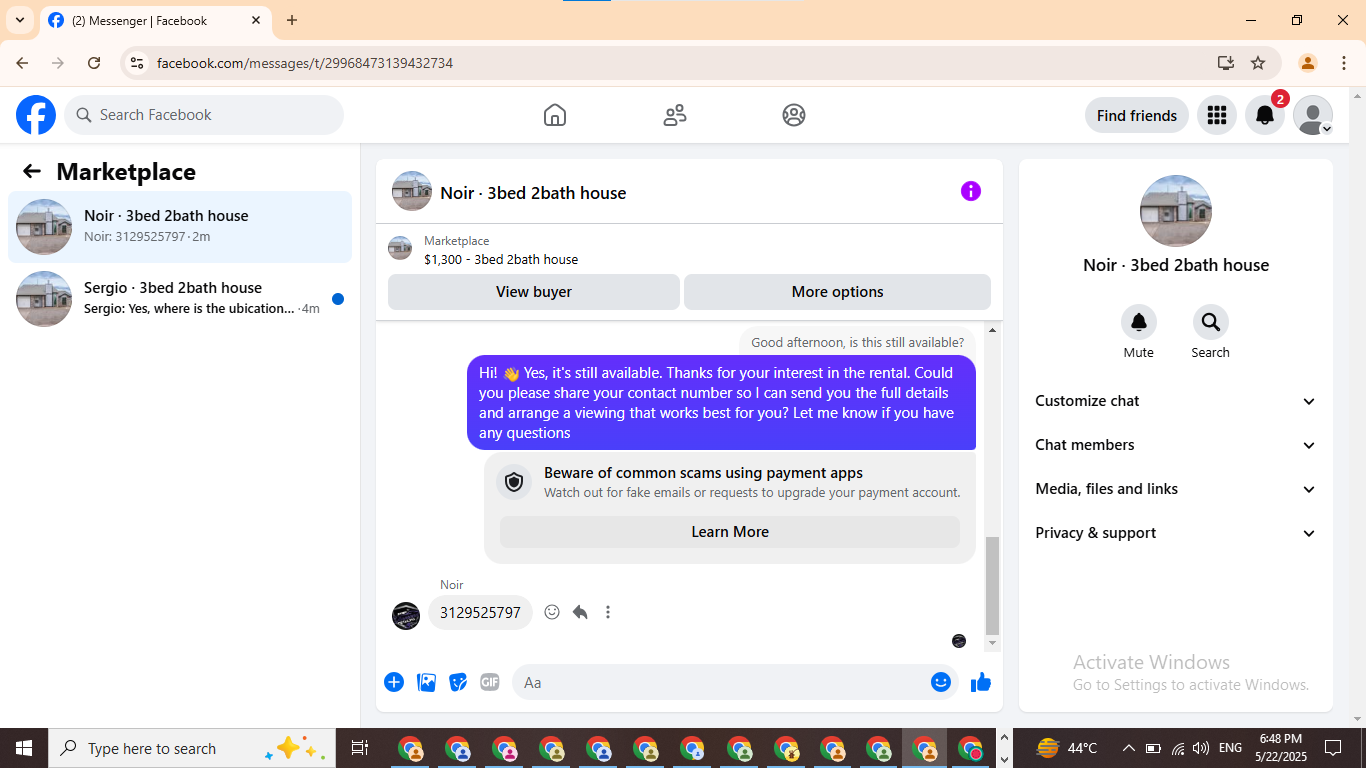Open weather widget showing 44°C
This screenshot has height=768, width=1366.
point(1066,748)
